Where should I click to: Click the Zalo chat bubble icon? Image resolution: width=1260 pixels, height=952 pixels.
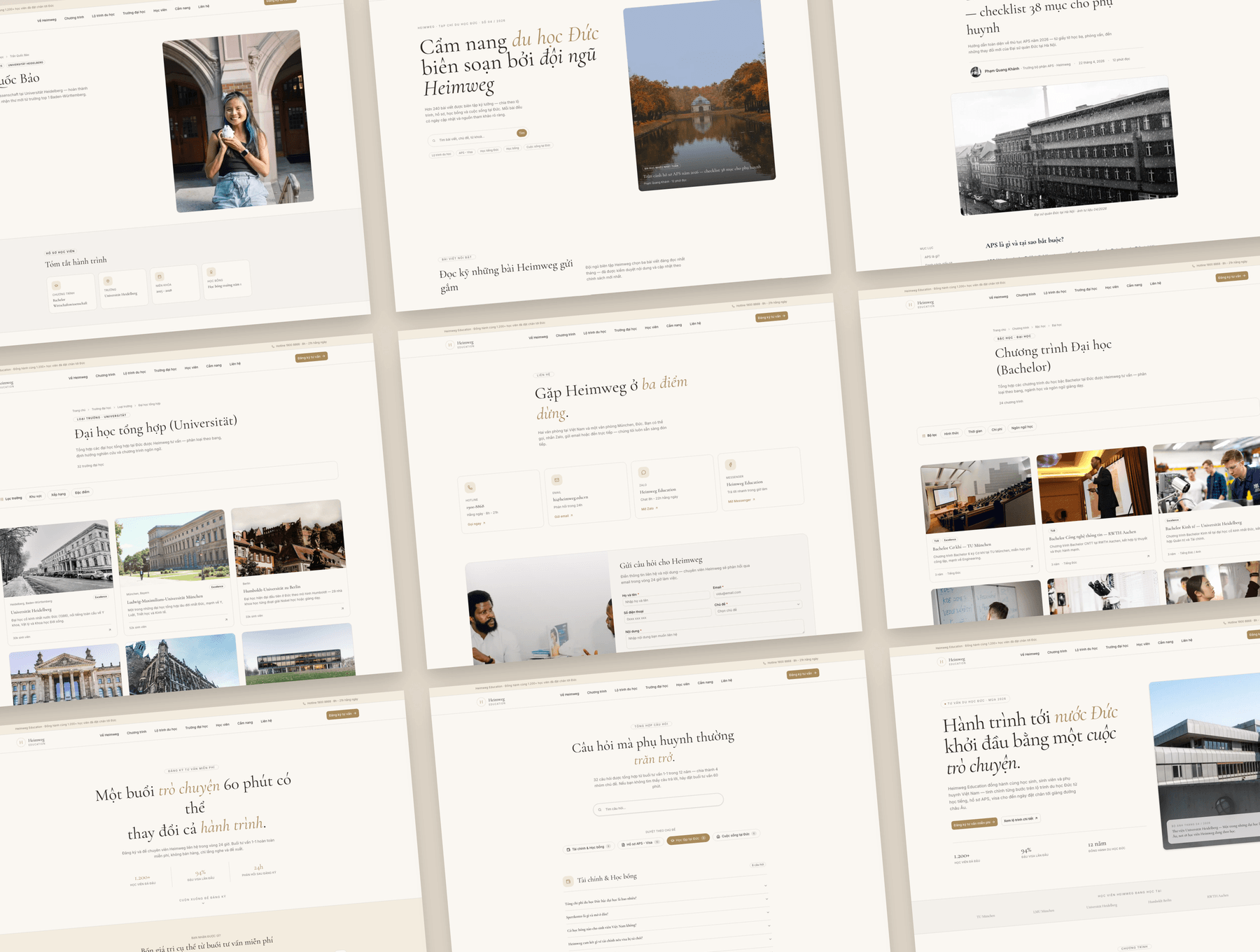point(643,472)
